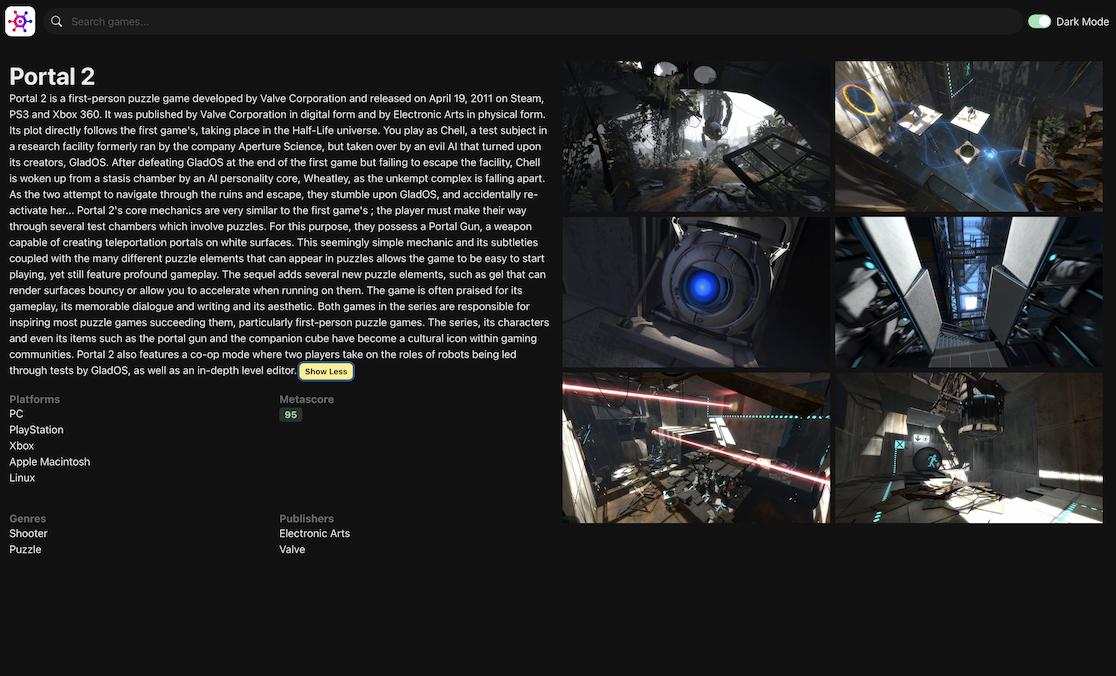The width and height of the screenshot is (1116, 676).
Task: Open the orange portal screenshot thumbnail
Action: tap(969, 136)
